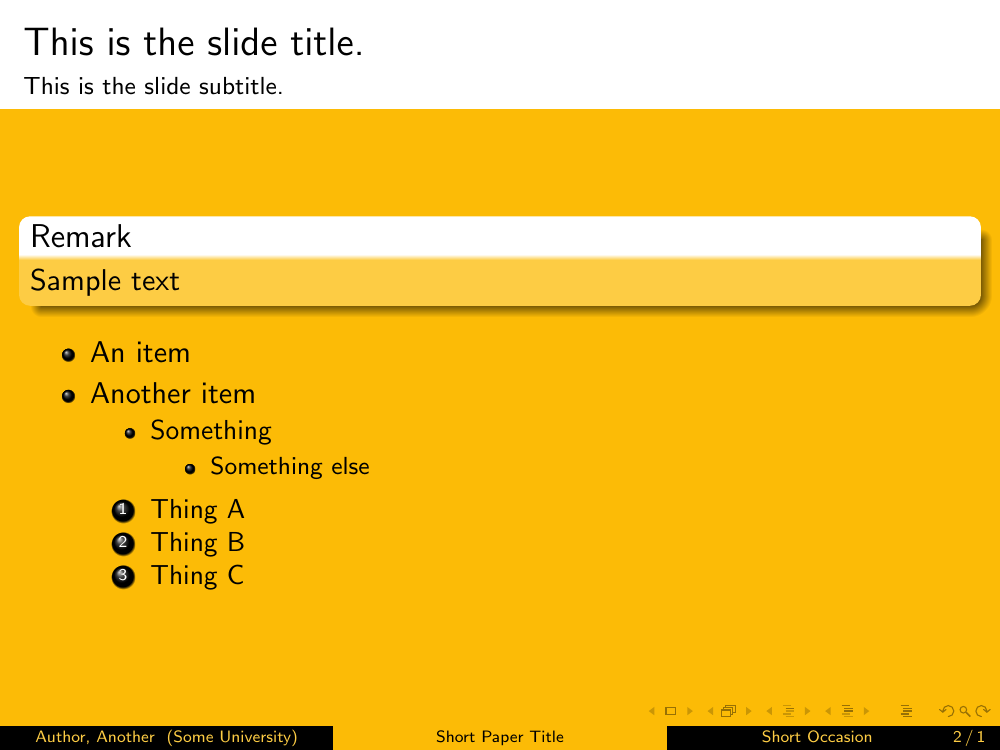
Task: Click the numbered bullet for Thing C
Action: [123, 576]
